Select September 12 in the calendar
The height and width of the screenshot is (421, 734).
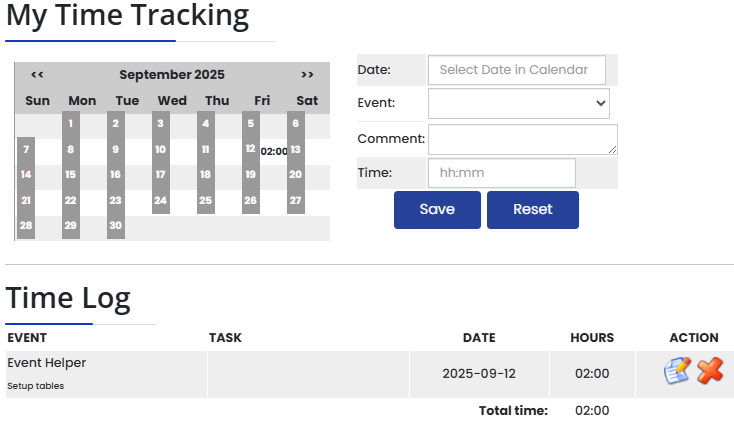250,150
